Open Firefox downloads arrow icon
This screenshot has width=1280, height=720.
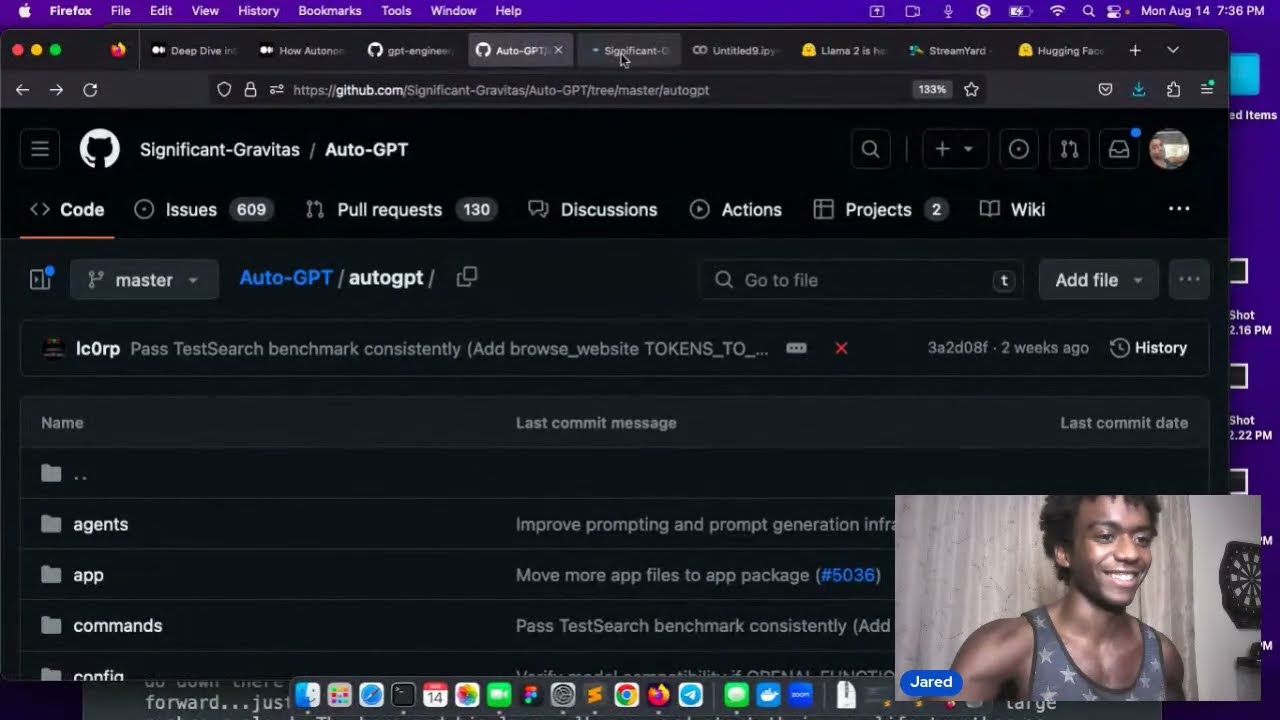(1139, 89)
